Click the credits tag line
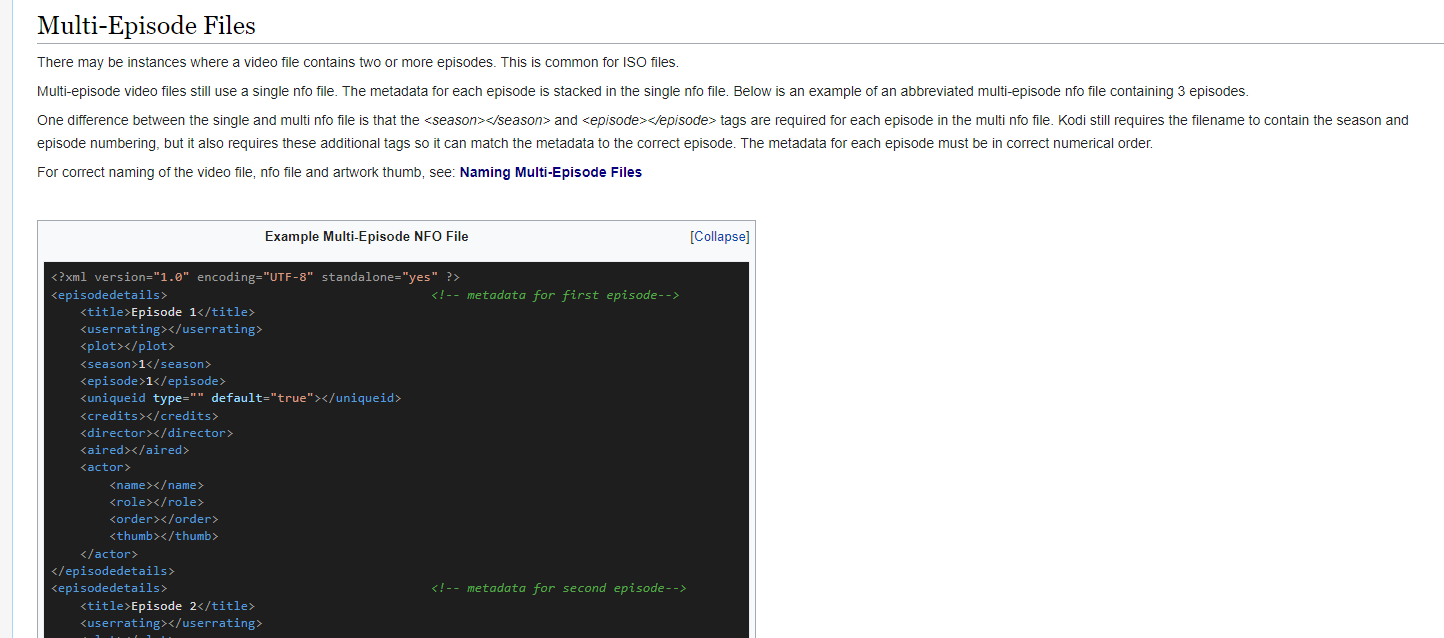Screen dimensions: 1444x638 click(x=148, y=416)
